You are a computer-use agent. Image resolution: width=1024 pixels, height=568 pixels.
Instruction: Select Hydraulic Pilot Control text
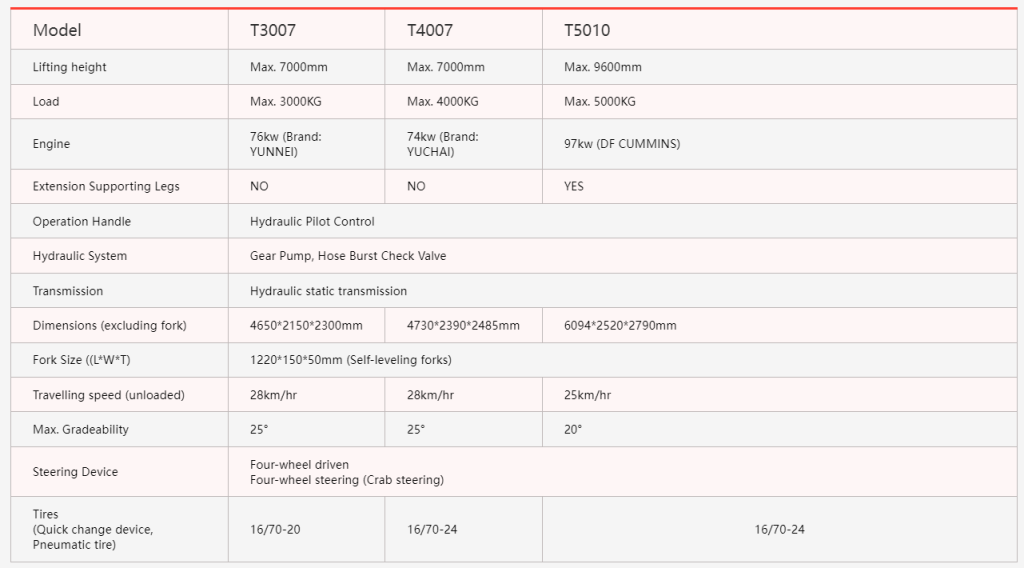312,221
